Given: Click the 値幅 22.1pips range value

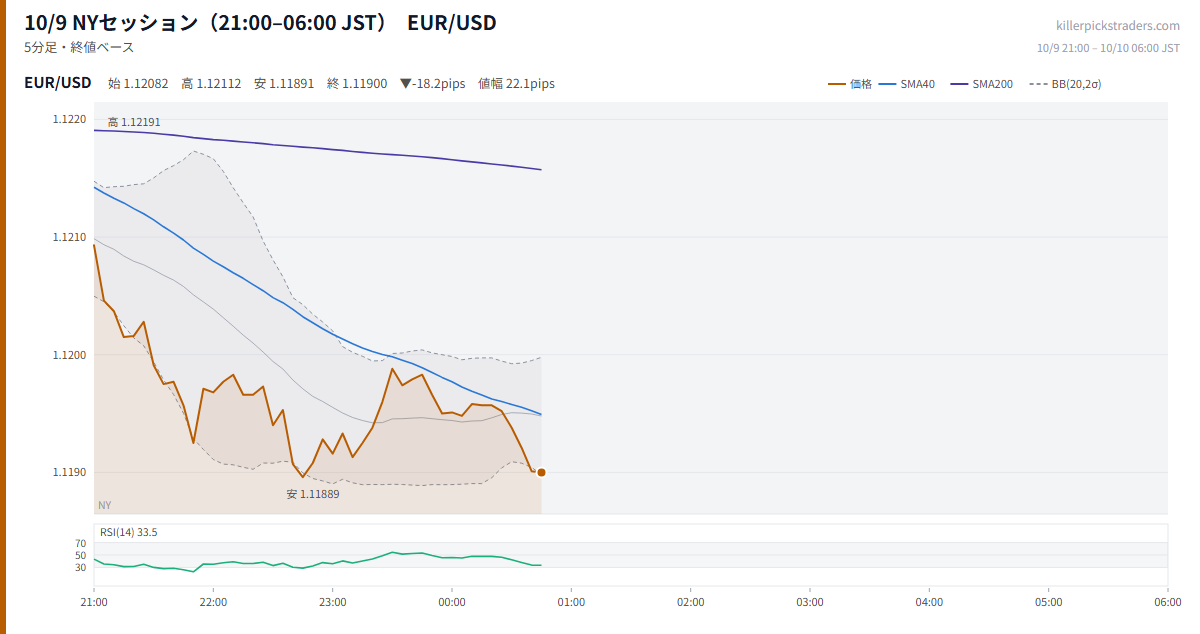Looking at the screenshot, I should [x=516, y=84].
